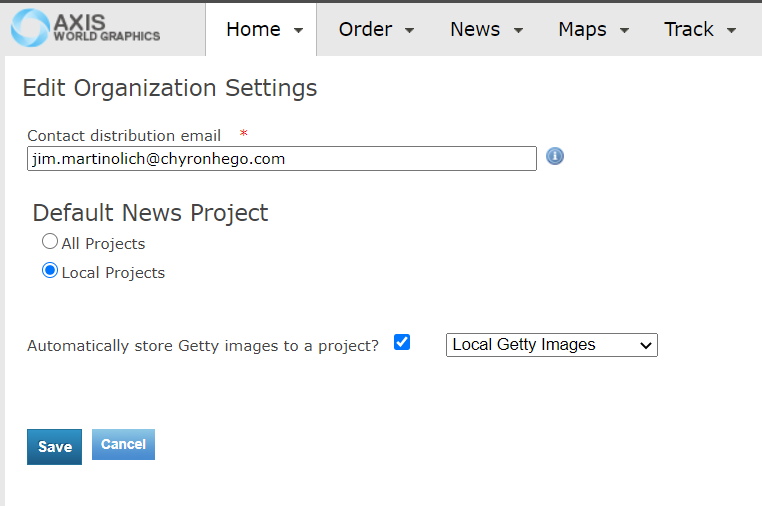Click the Axis World Graphics logo
Image resolution: width=762 pixels, height=506 pixels.
(85, 28)
